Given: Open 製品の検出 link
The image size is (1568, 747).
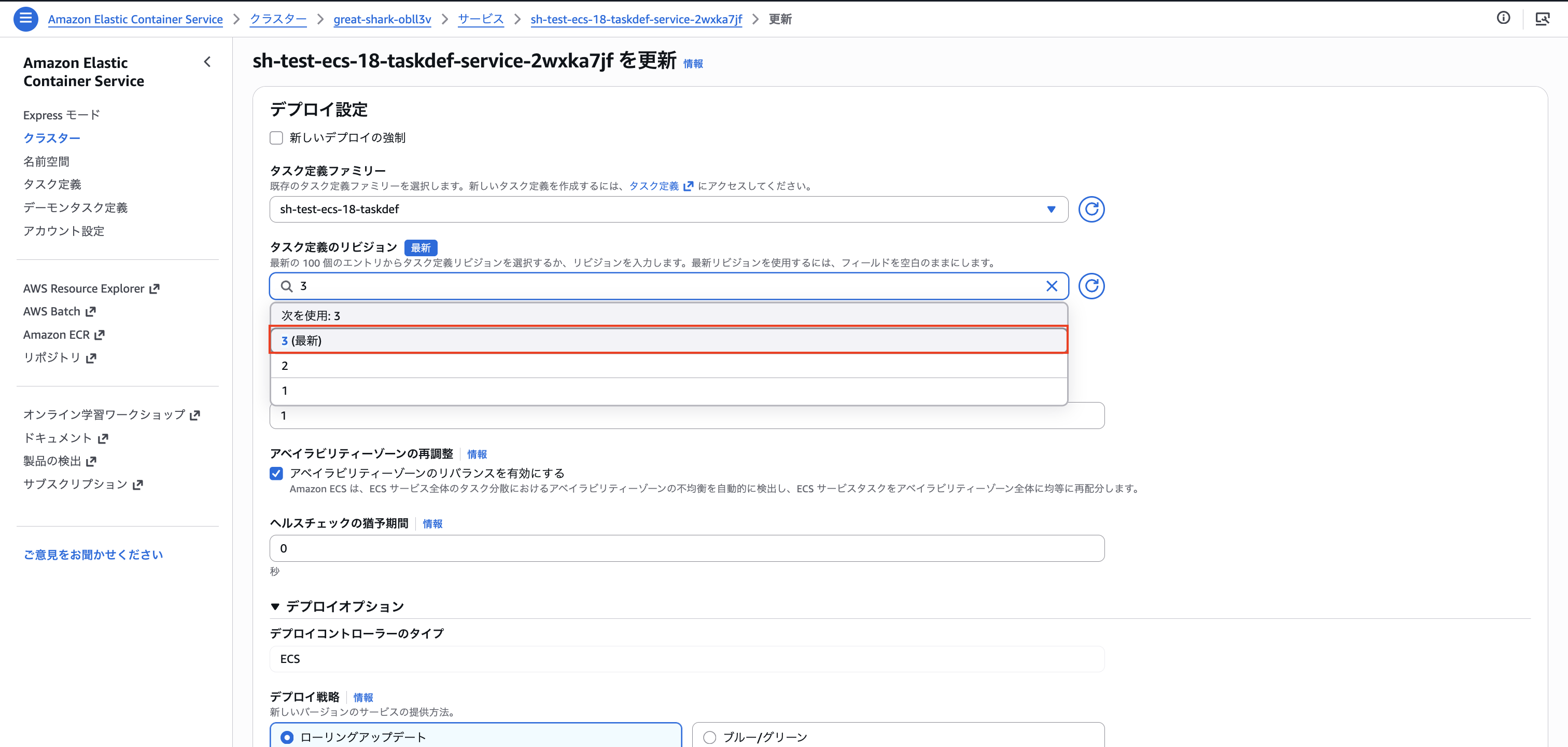Looking at the screenshot, I should pyautogui.click(x=52, y=462).
